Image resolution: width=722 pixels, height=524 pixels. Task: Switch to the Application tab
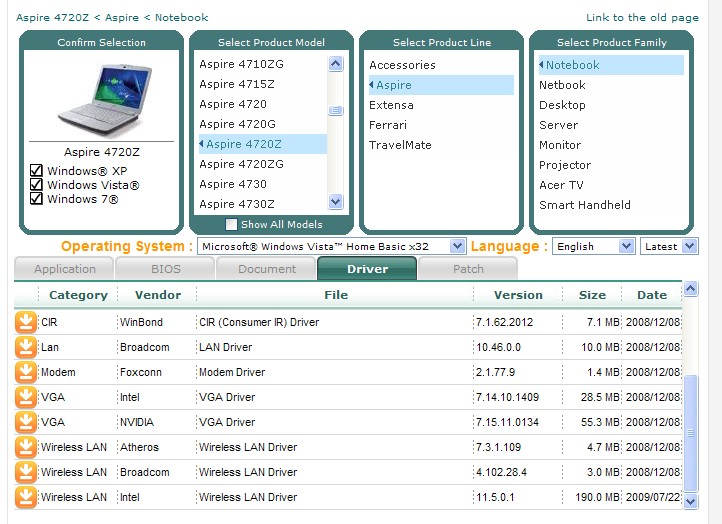[64, 269]
